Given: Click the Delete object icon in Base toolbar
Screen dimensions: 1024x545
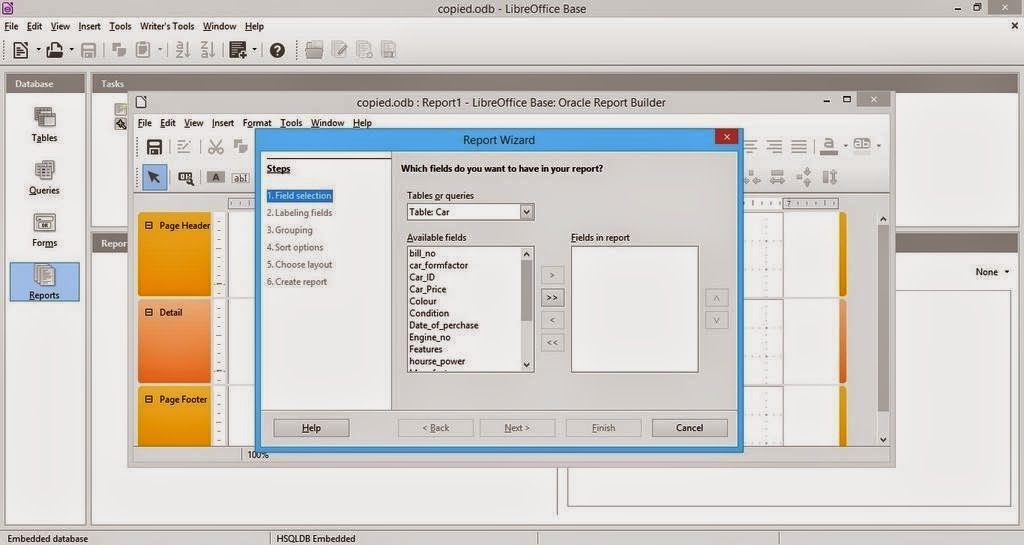Looking at the screenshot, I should pyautogui.click(x=364, y=50).
